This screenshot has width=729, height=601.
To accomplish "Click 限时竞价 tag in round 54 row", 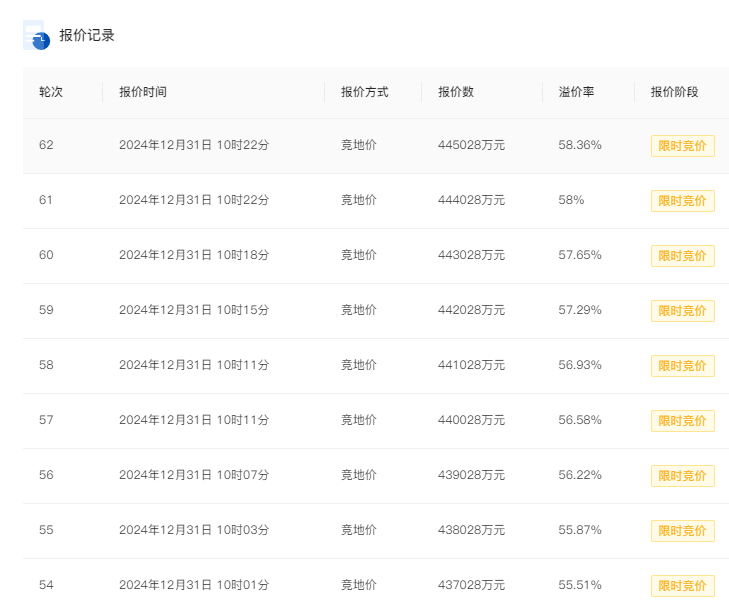I will (683, 586).
